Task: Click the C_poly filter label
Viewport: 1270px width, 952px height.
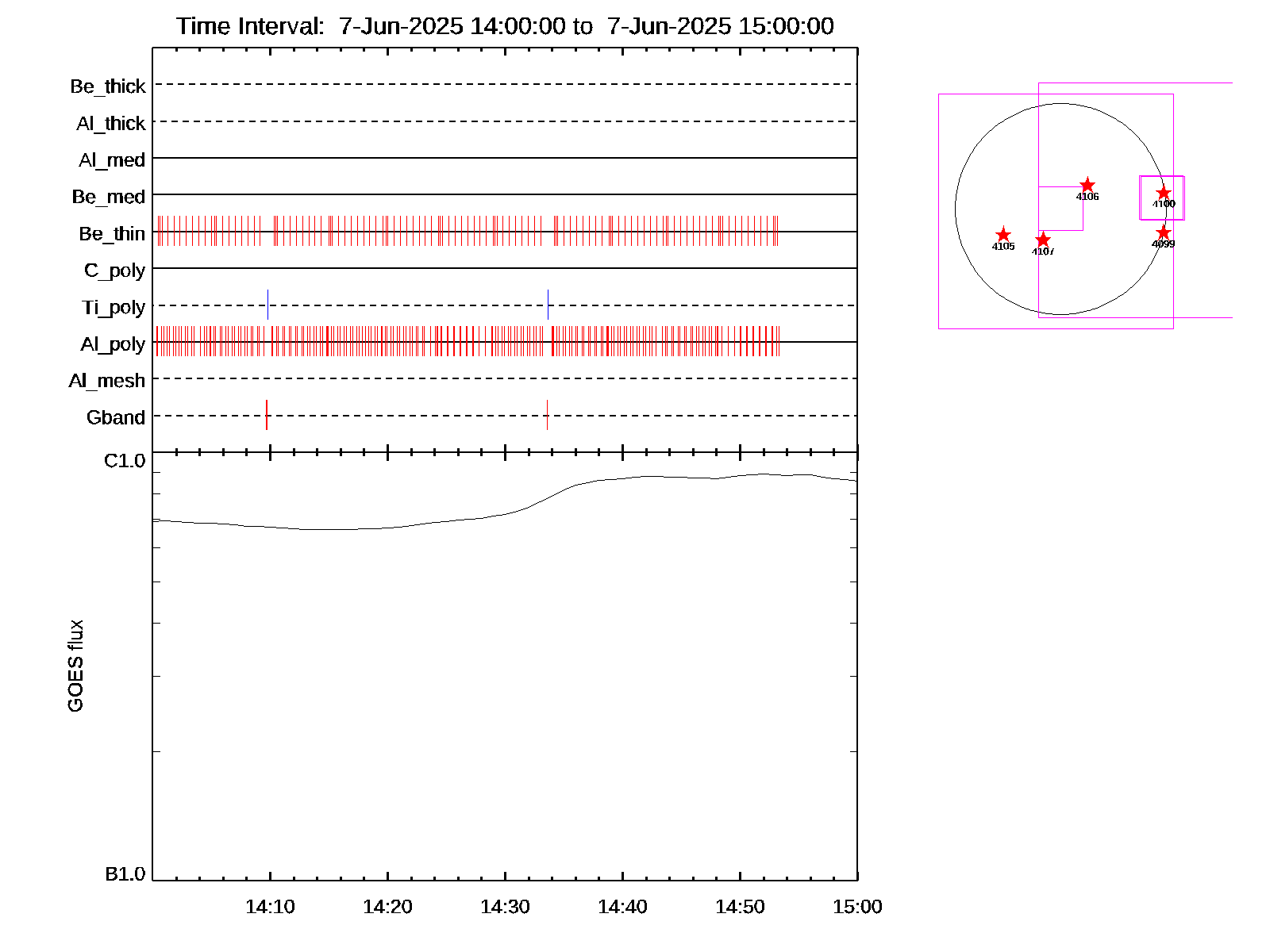Action: (x=114, y=271)
